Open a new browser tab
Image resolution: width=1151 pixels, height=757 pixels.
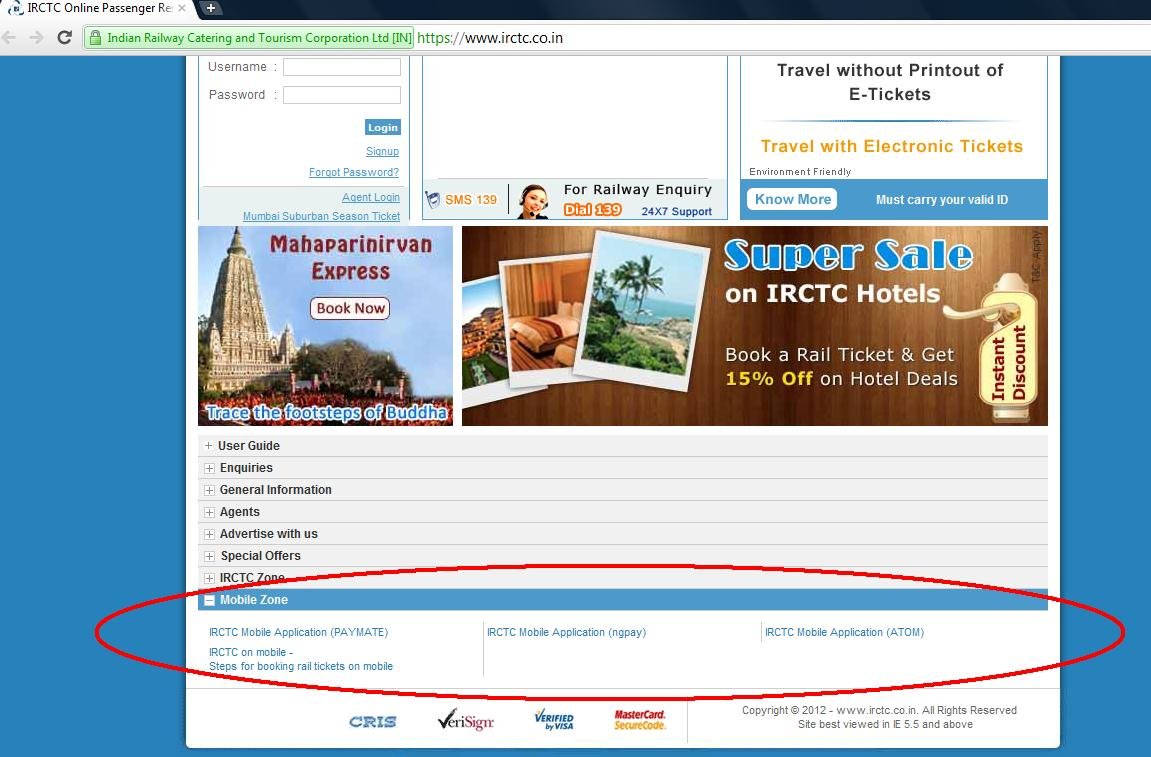[210, 8]
